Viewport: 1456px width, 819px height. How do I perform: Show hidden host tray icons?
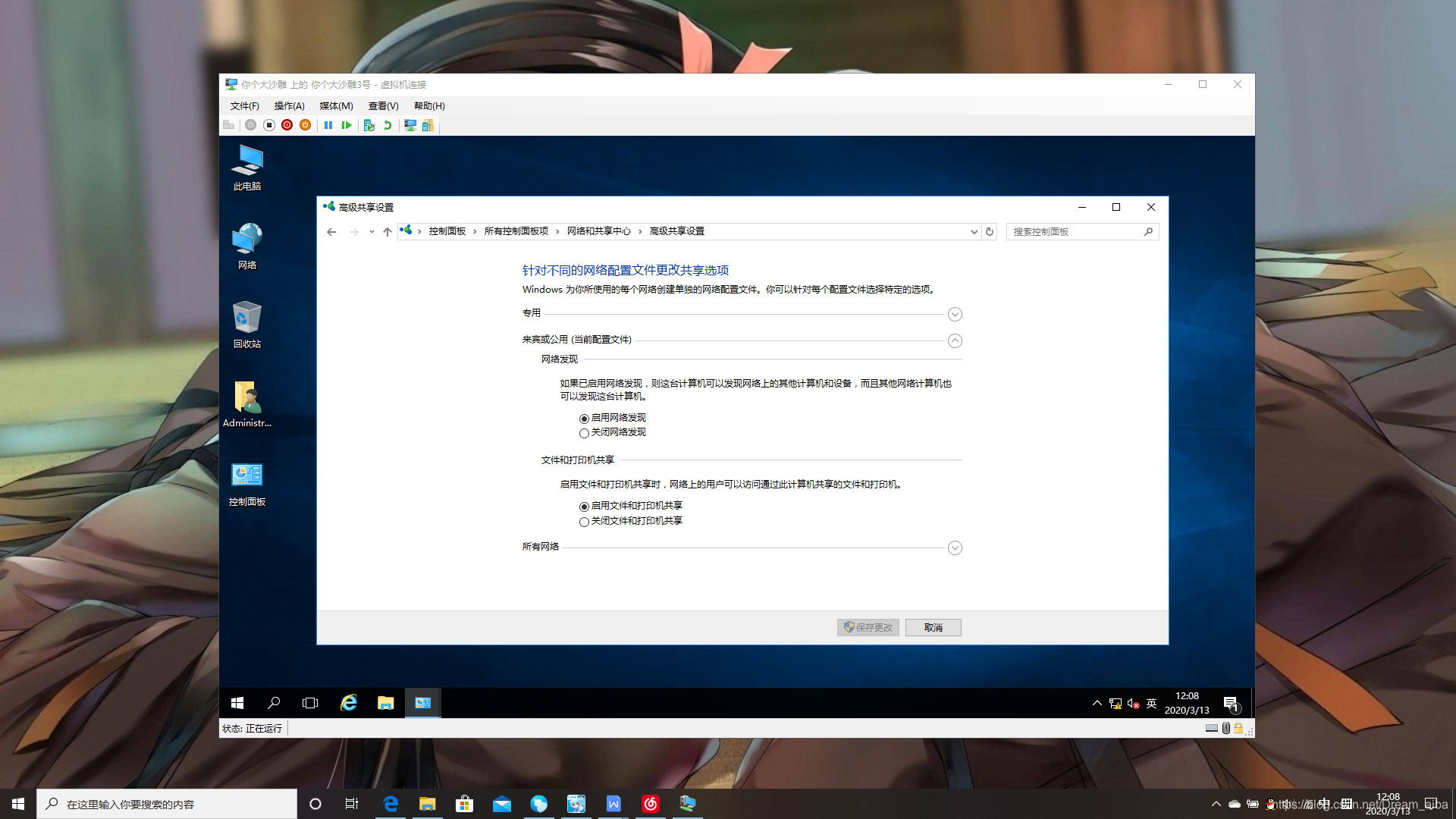pyautogui.click(x=1216, y=804)
